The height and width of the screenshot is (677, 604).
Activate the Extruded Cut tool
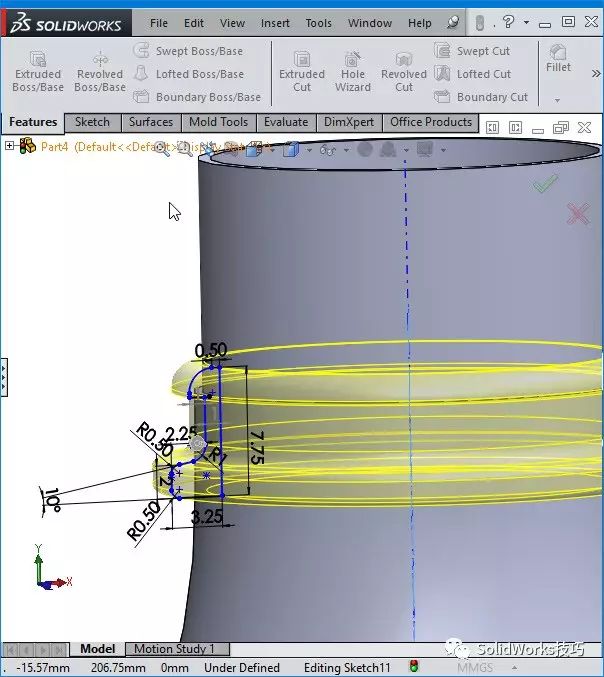302,72
